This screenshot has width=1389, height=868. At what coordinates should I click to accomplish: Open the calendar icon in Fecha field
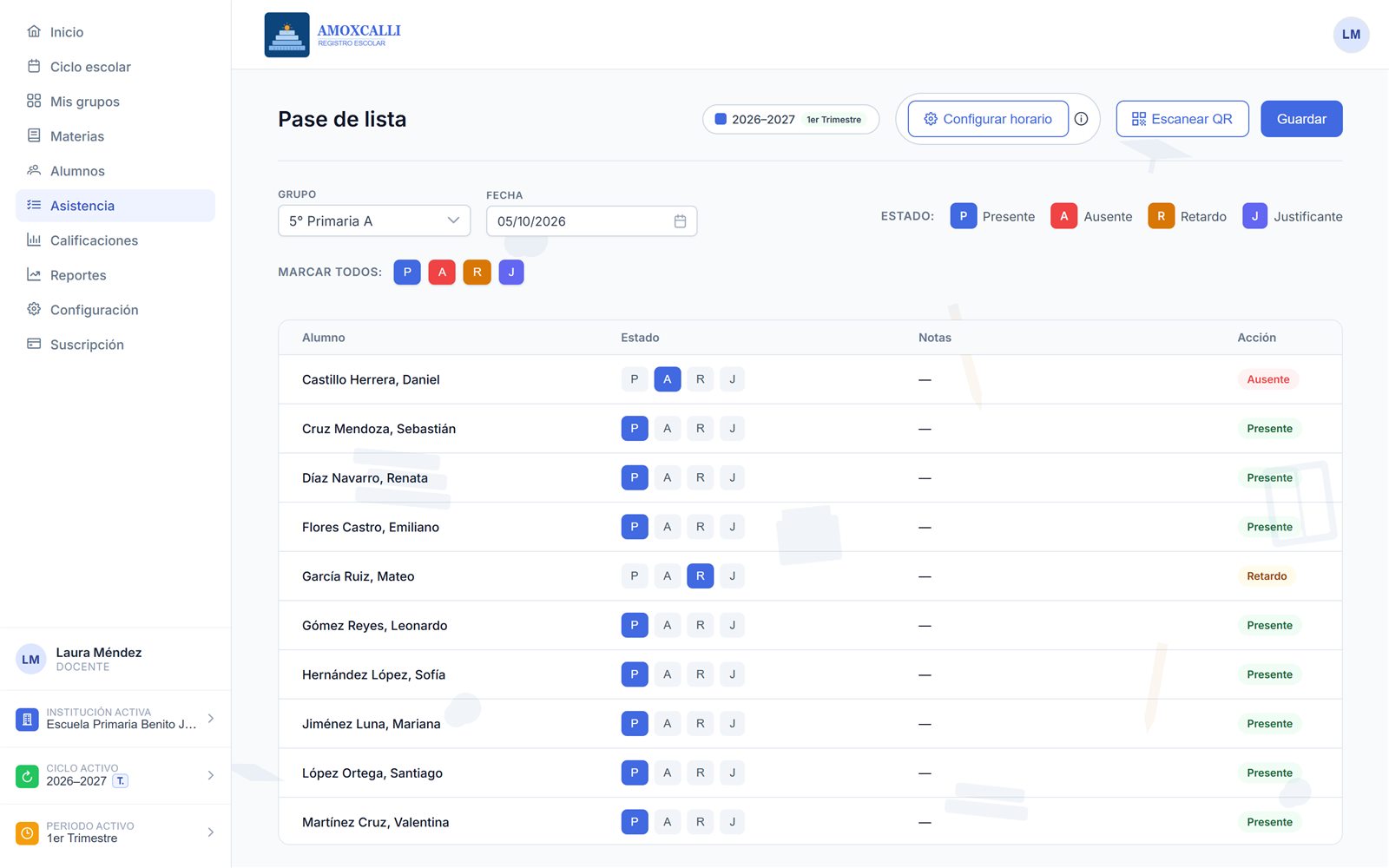click(x=680, y=221)
